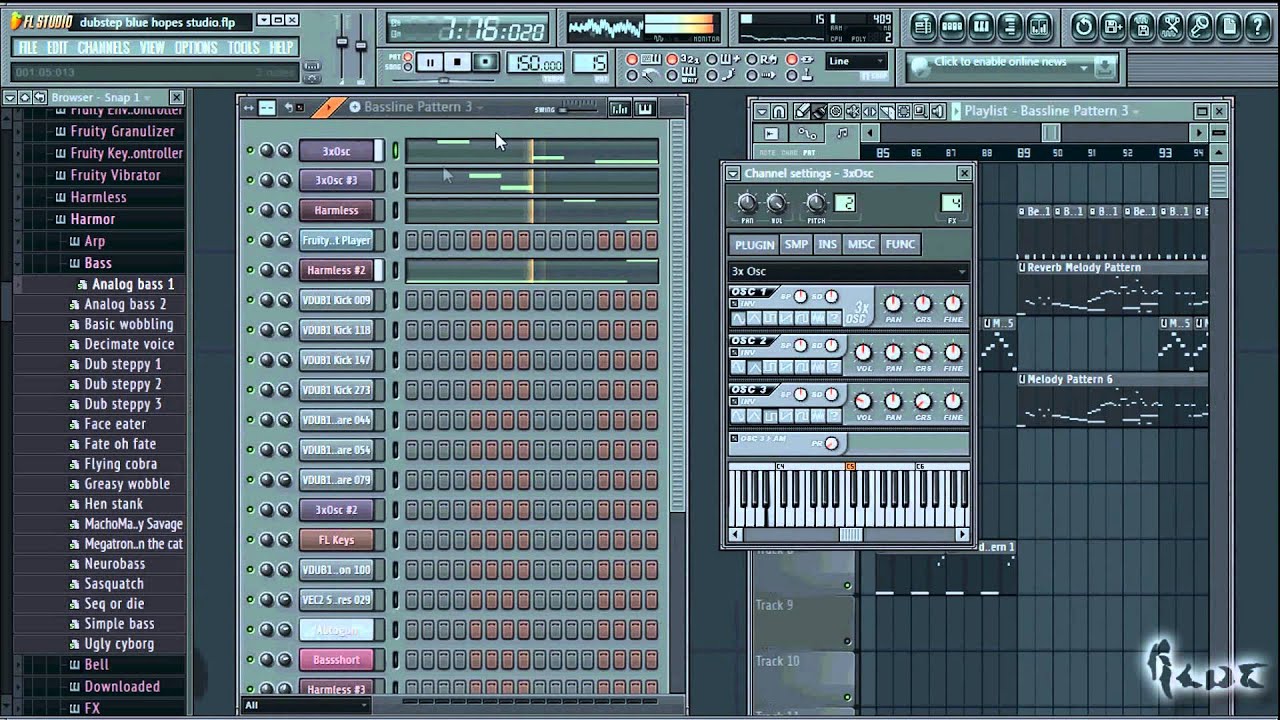Open graph editor in step sequencer header
This screenshot has height=720, width=1280.
click(619, 108)
